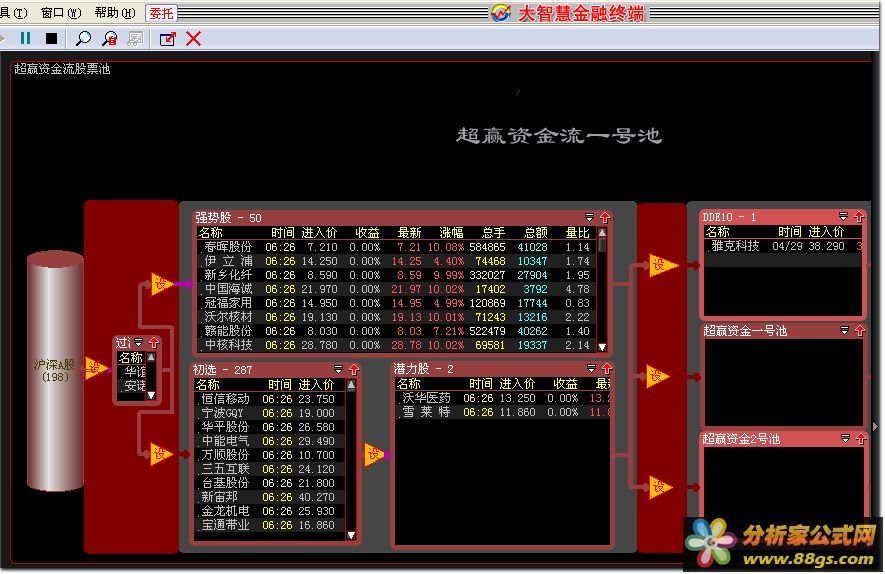Select 金龙机电 in 初选 list
885x574 pixels.
click(x=270, y=511)
